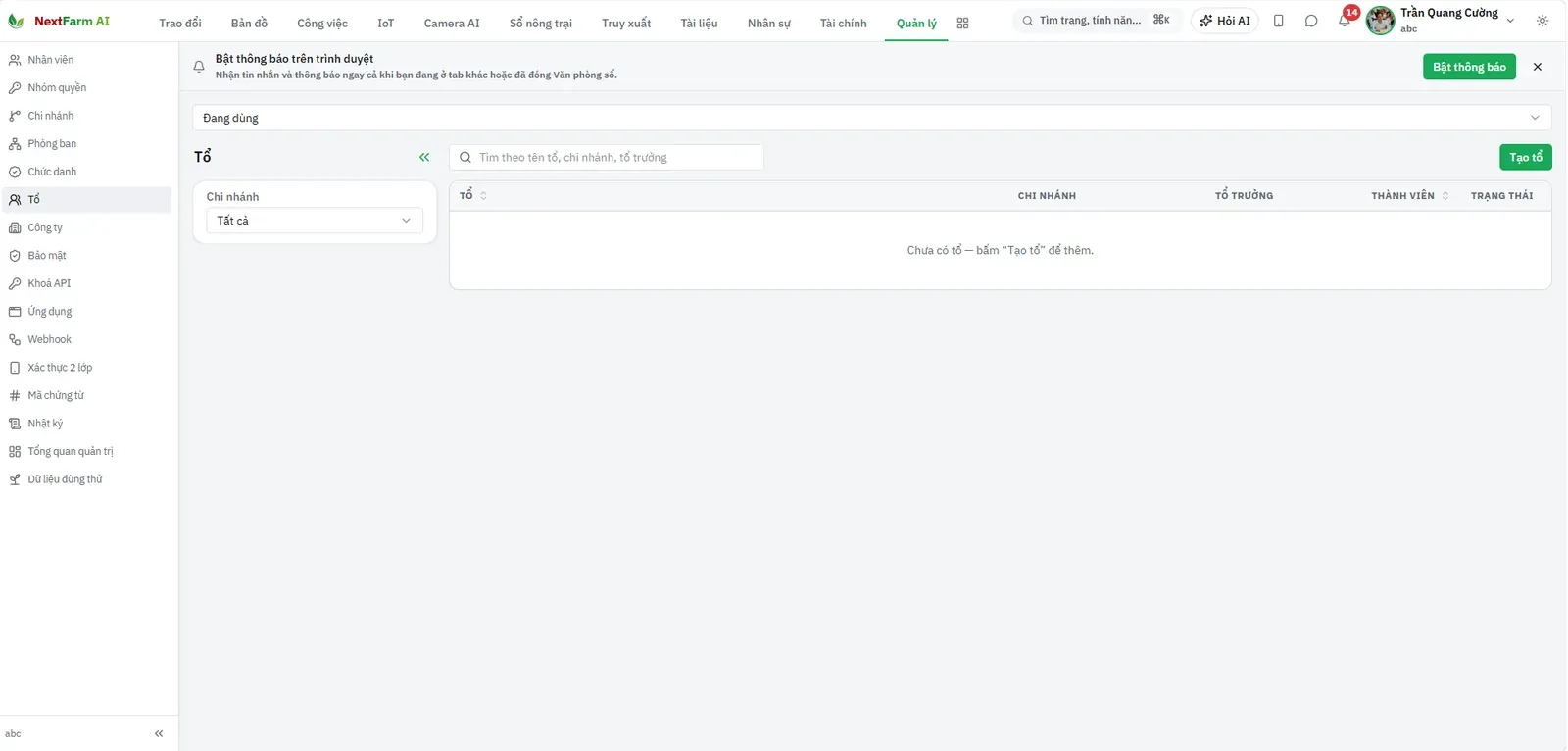Toggle the light/dark theme sun icon

[x=1543, y=21]
